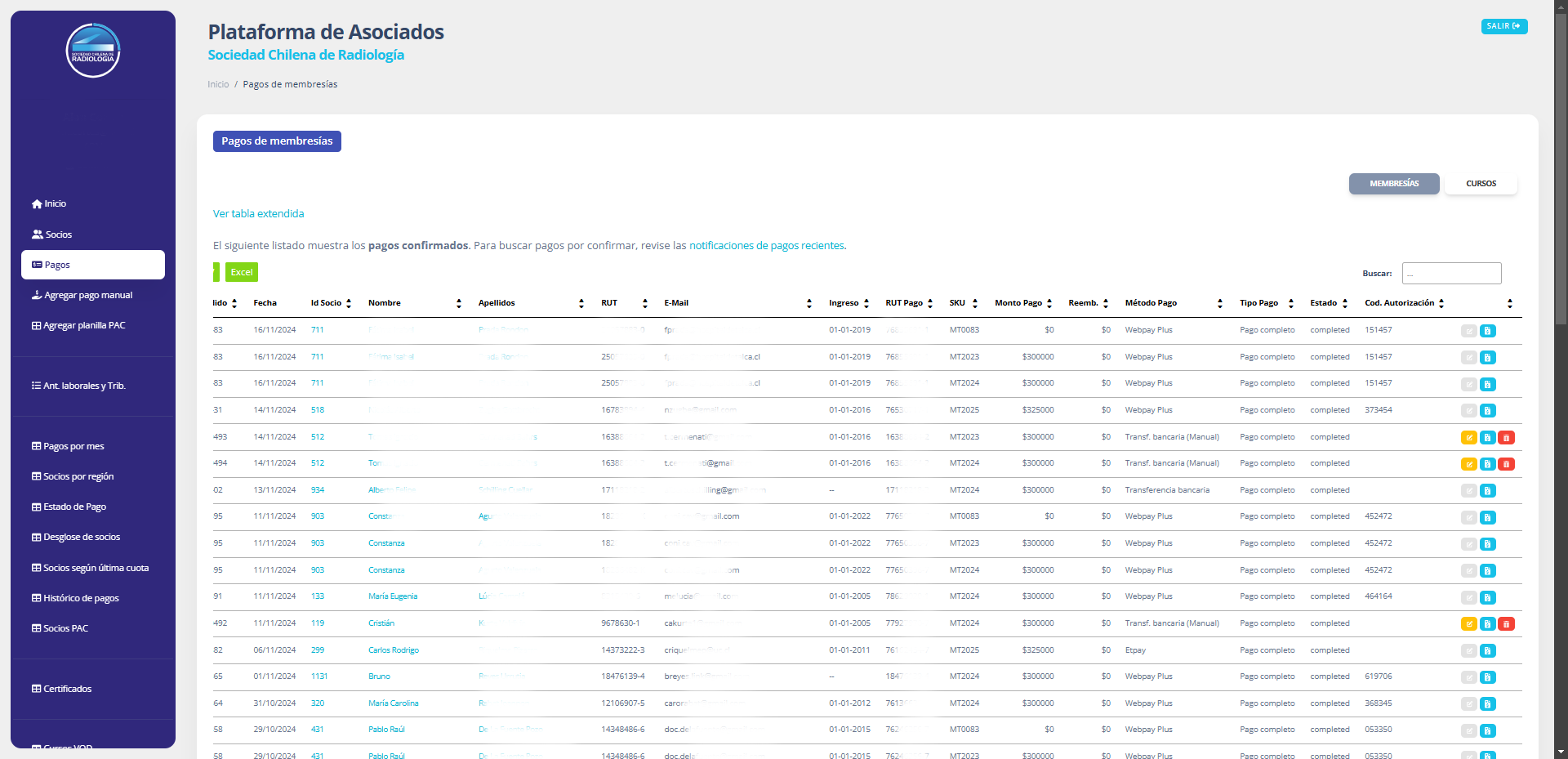The width and height of the screenshot is (1568, 759).
Task: Edit order 492 using the yellow edit icon
Action: 1468,624
